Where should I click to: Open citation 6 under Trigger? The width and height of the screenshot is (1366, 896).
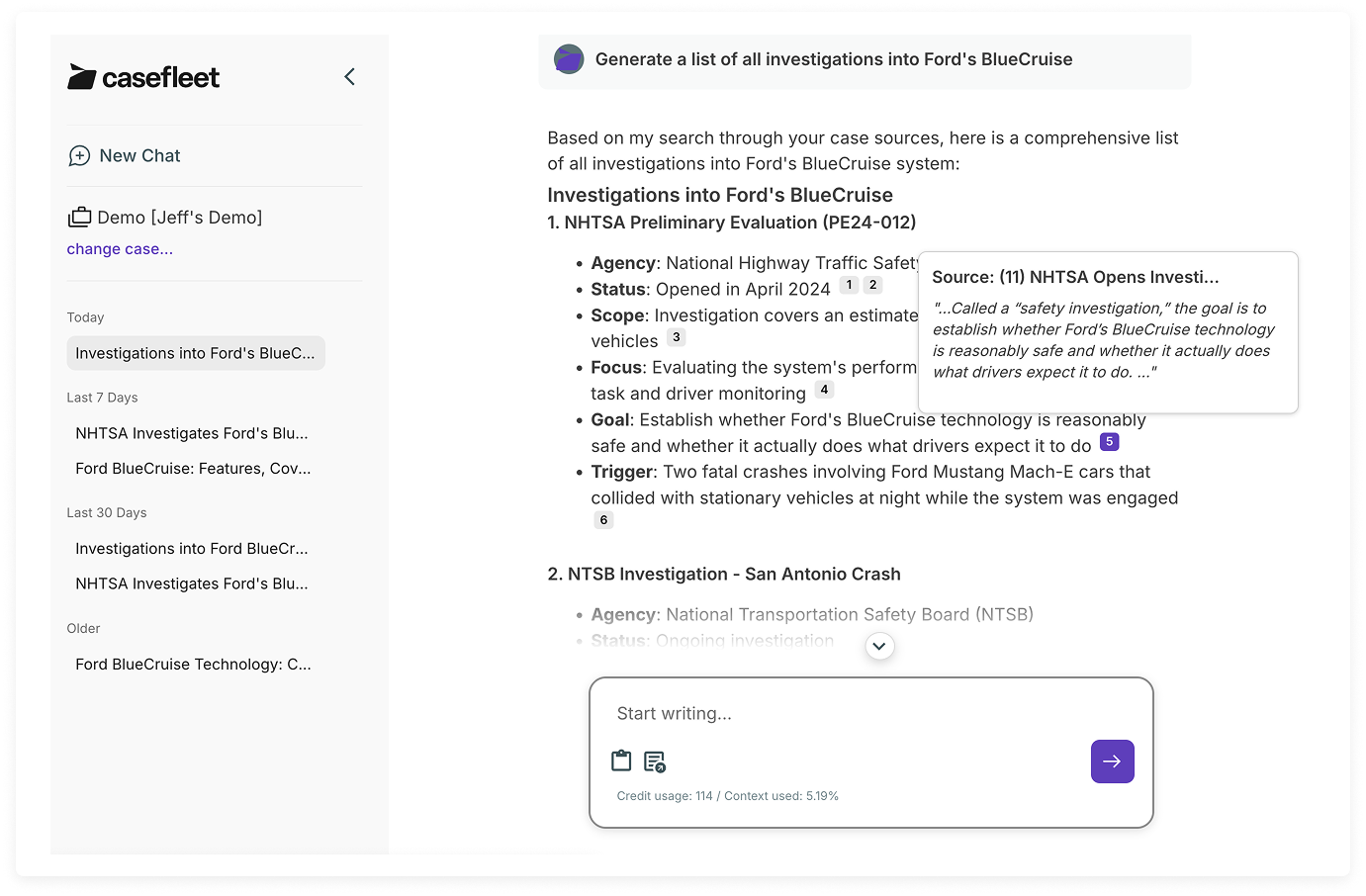pos(603,520)
